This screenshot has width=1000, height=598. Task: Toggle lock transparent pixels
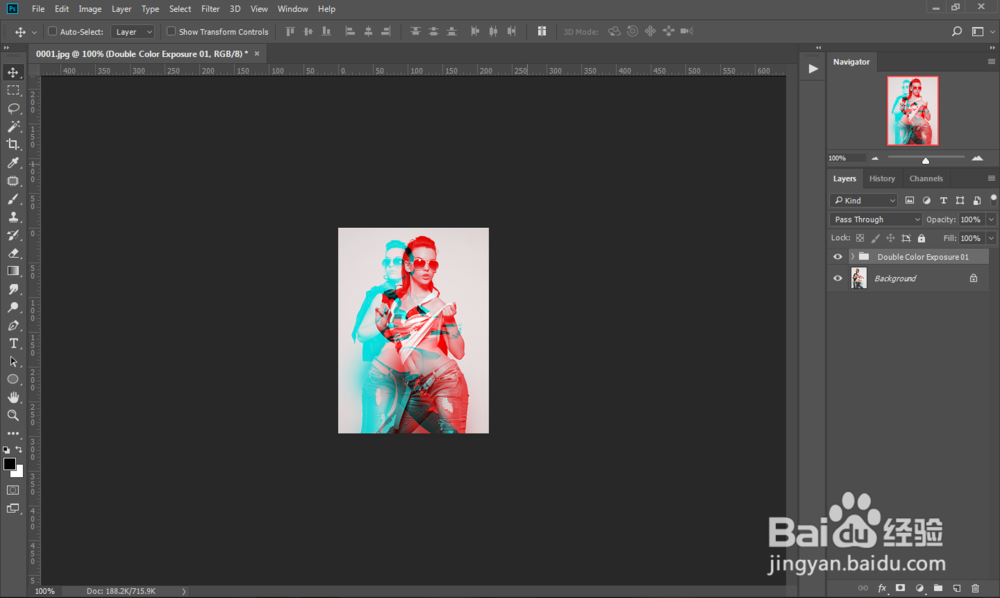(860, 238)
